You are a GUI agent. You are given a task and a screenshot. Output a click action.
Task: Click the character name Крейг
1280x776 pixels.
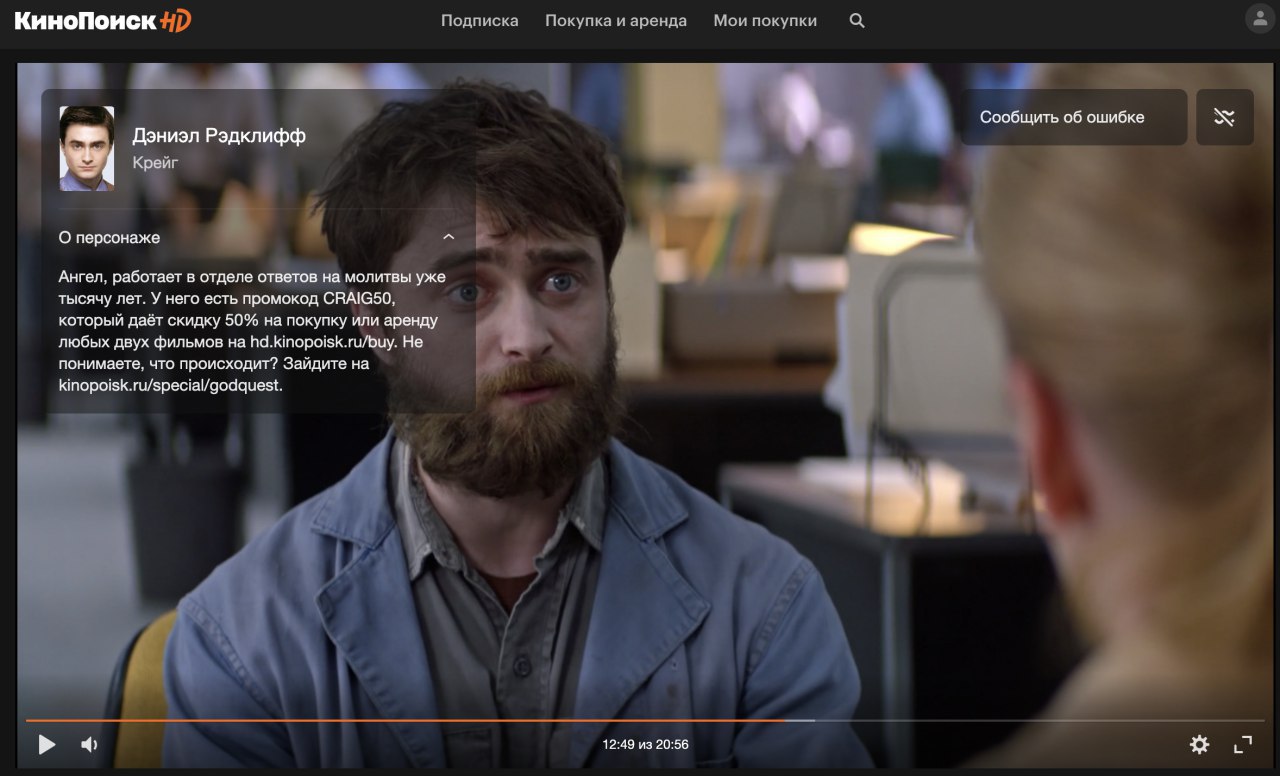(x=155, y=162)
